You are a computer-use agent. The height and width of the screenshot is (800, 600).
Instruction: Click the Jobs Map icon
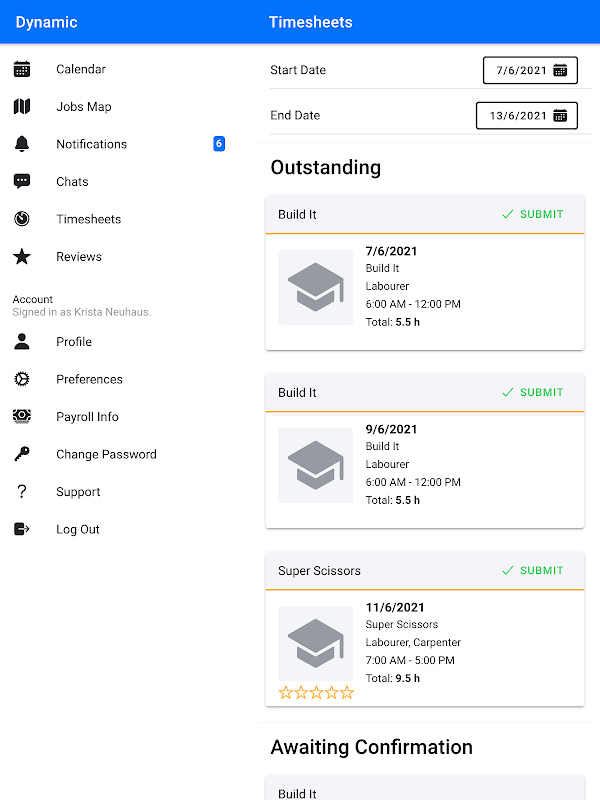[22, 107]
